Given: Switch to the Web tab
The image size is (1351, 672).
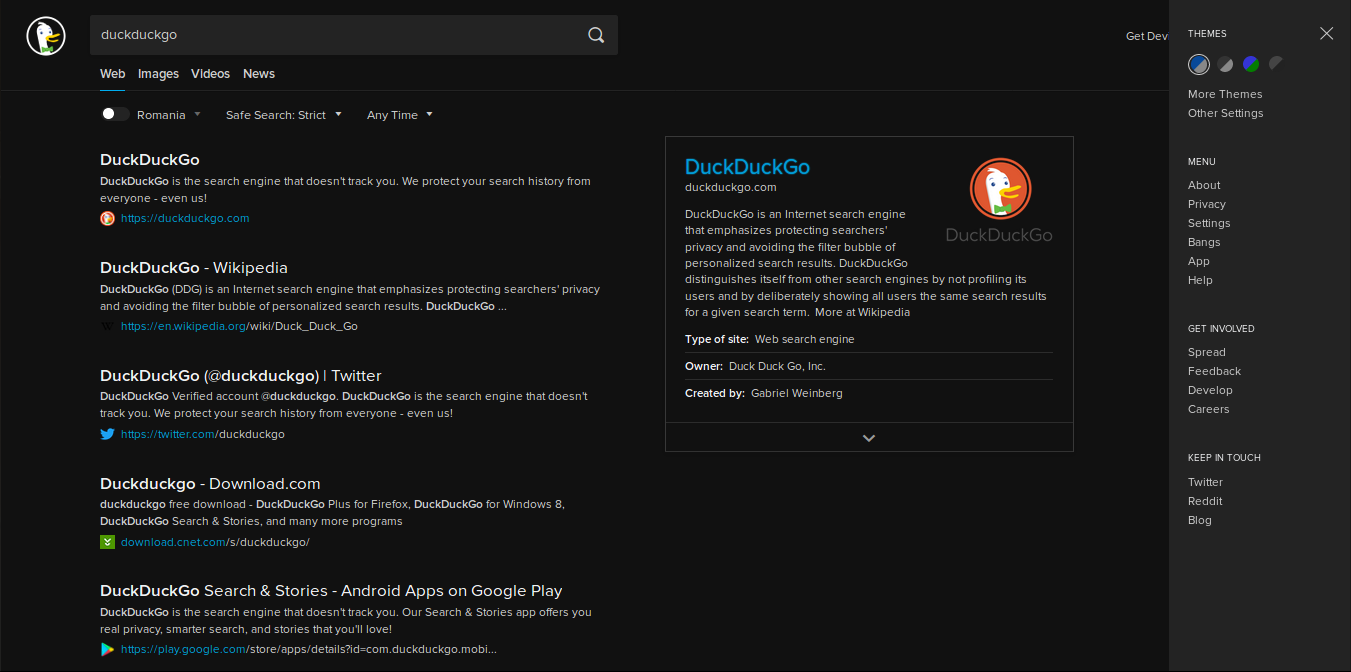Looking at the screenshot, I should click(x=113, y=74).
